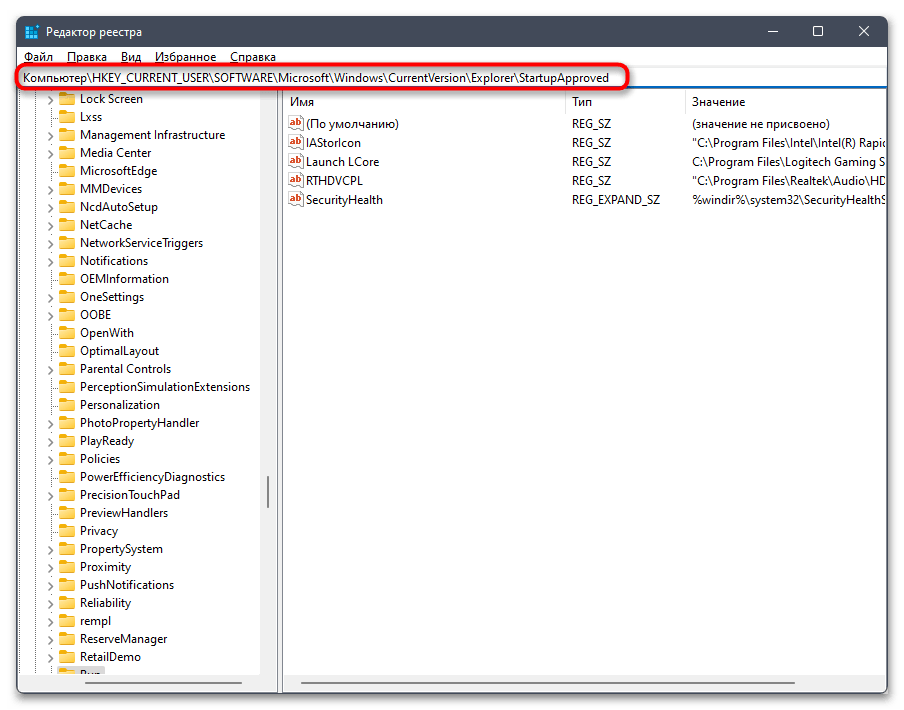Viewport: 904px width, 710px height.
Task: Maximize the Registry Editor window
Action: pos(818,31)
